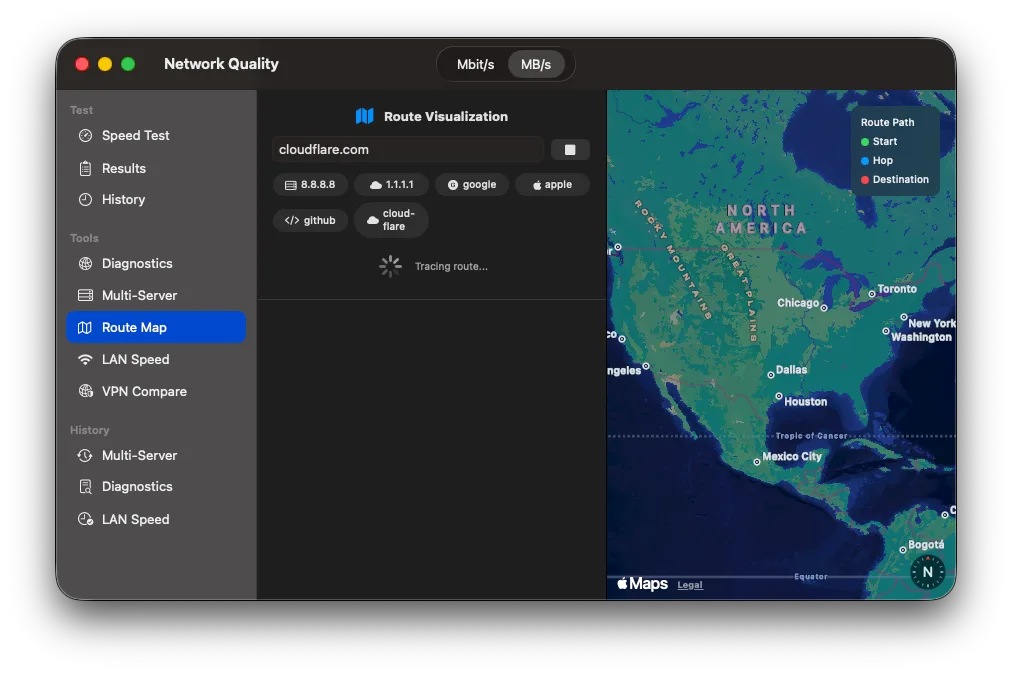
Task: Open the Diagnostics tool under Tools
Action: [156, 263]
